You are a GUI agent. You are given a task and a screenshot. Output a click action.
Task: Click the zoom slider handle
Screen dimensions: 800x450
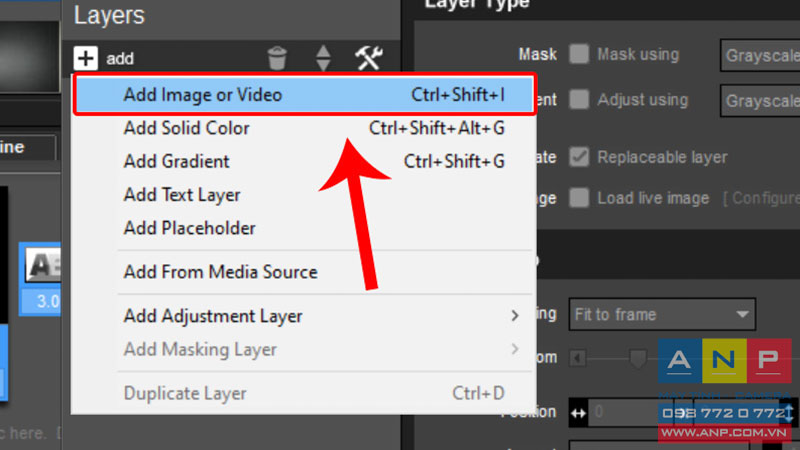(638, 358)
